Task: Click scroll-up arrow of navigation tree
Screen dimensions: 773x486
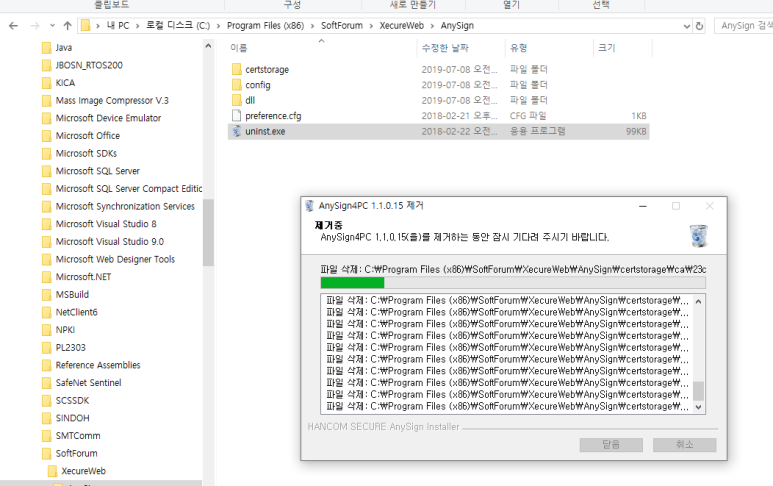Action: click(208, 46)
